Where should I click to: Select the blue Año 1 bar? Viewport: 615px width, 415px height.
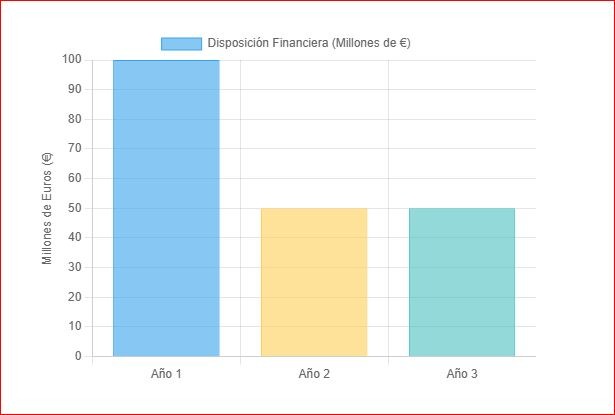pyautogui.click(x=166, y=208)
